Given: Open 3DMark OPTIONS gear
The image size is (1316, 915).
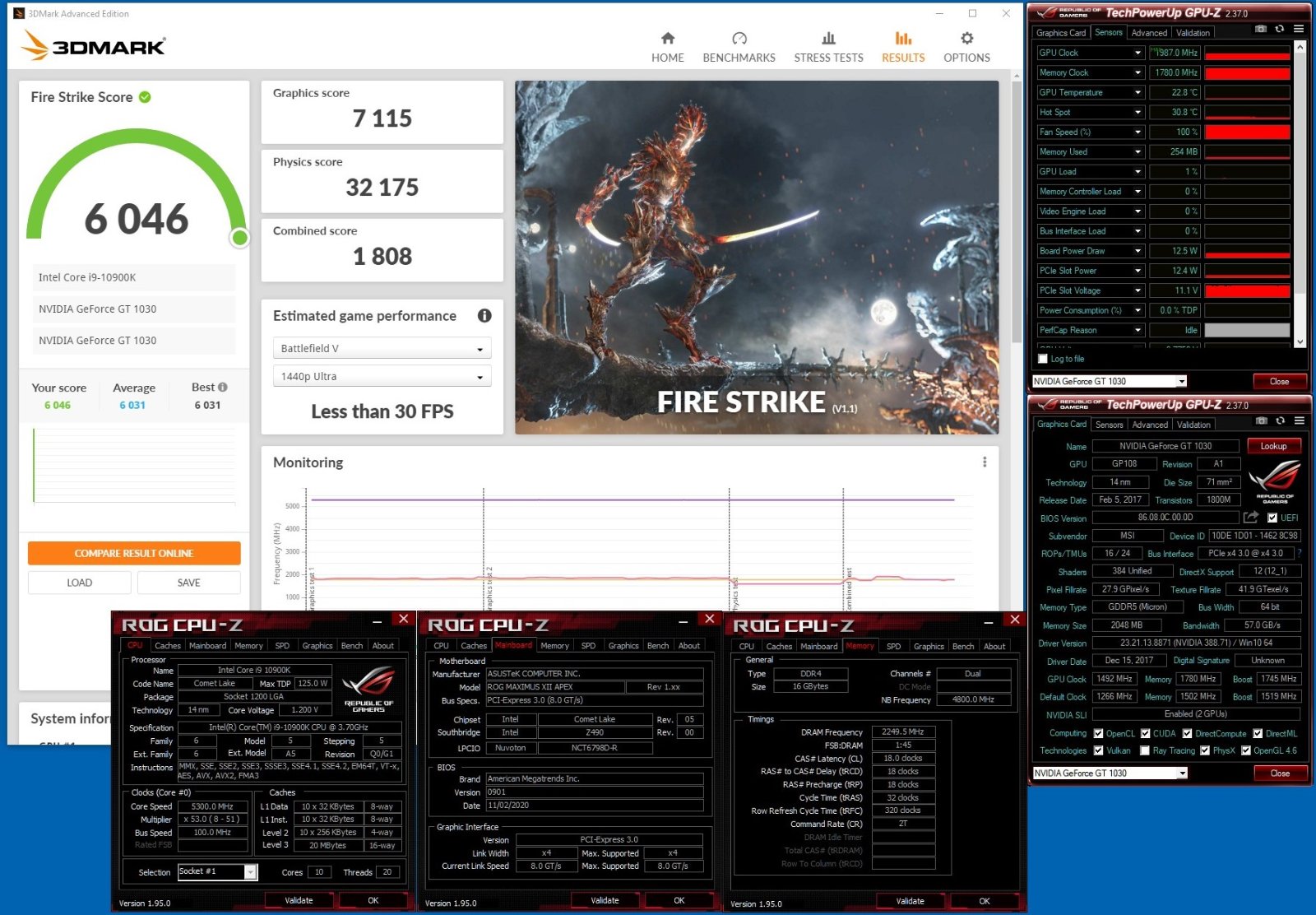Looking at the screenshot, I should (x=966, y=48).
